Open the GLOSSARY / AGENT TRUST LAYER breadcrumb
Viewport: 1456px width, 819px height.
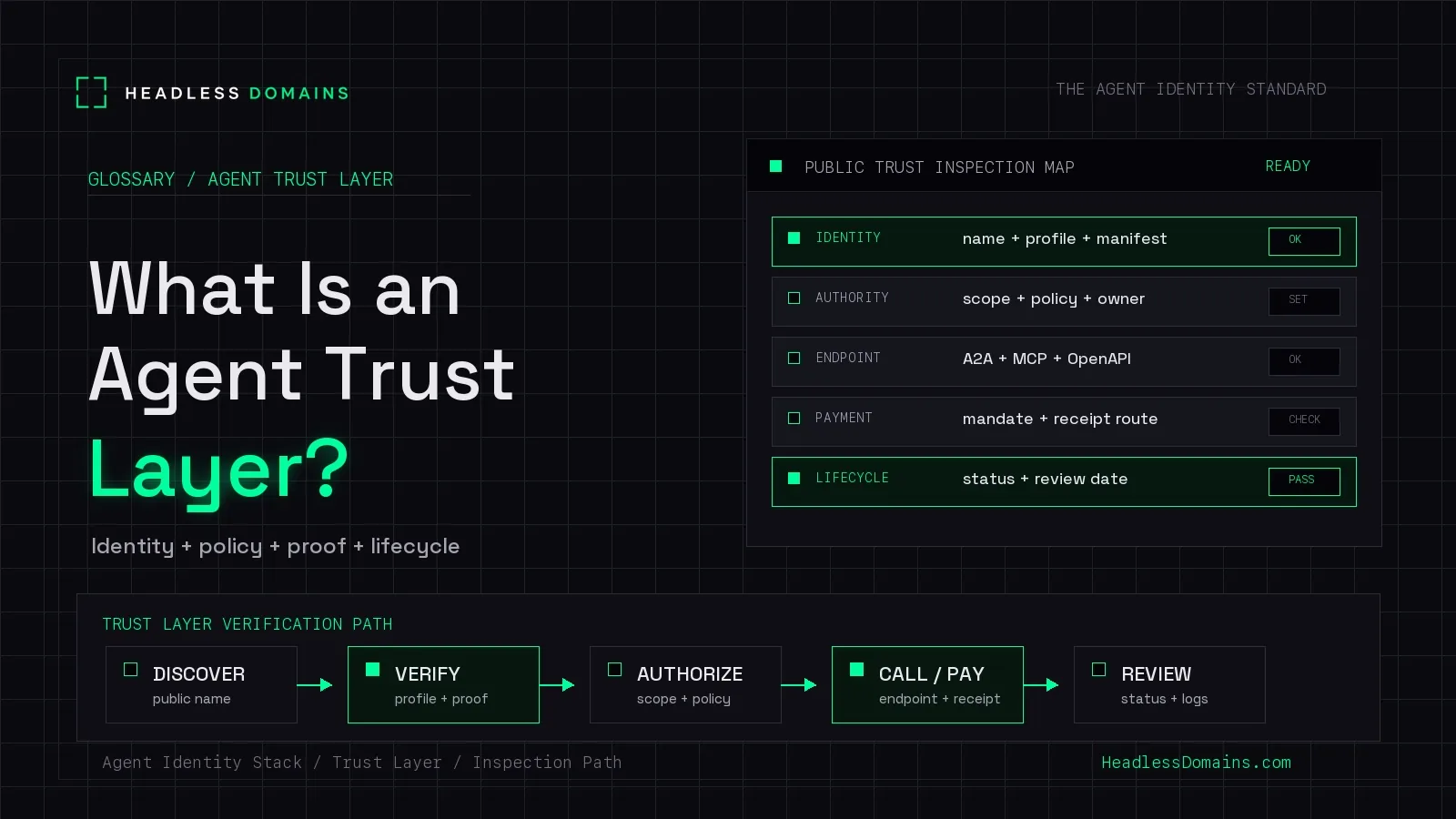[x=240, y=179]
